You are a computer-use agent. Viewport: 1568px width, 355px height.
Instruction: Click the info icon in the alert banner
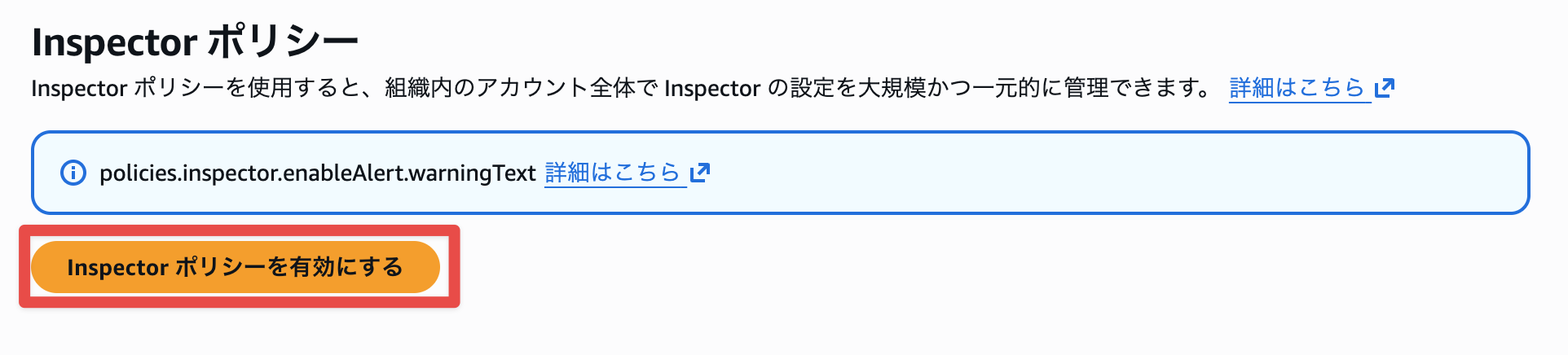click(73, 173)
